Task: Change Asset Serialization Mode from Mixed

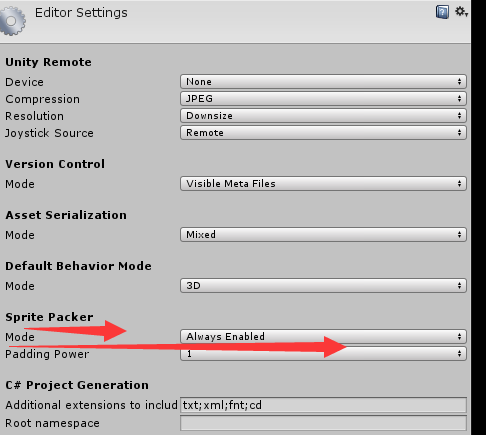Action: [x=323, y=235]
